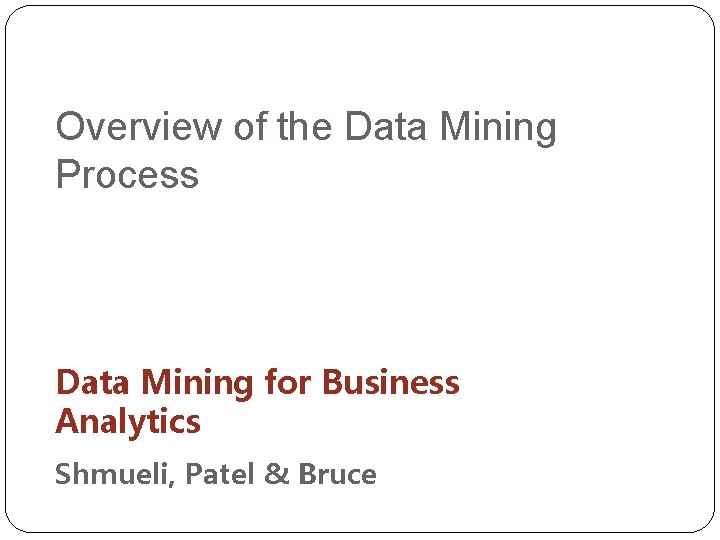Select the word "the" in the title
The image size is (720, 540).
[304, 126]
